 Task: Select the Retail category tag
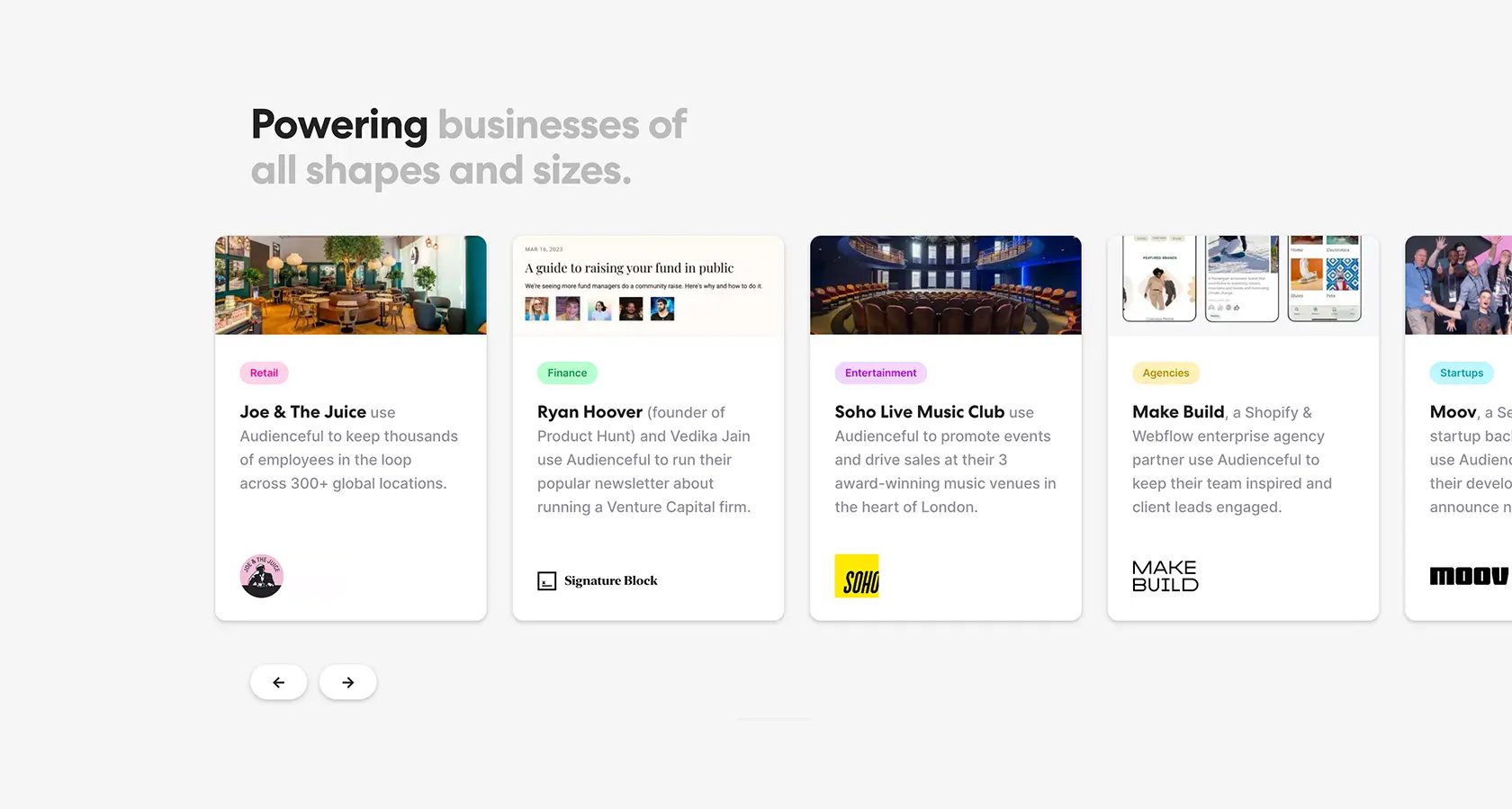(264, 373)
